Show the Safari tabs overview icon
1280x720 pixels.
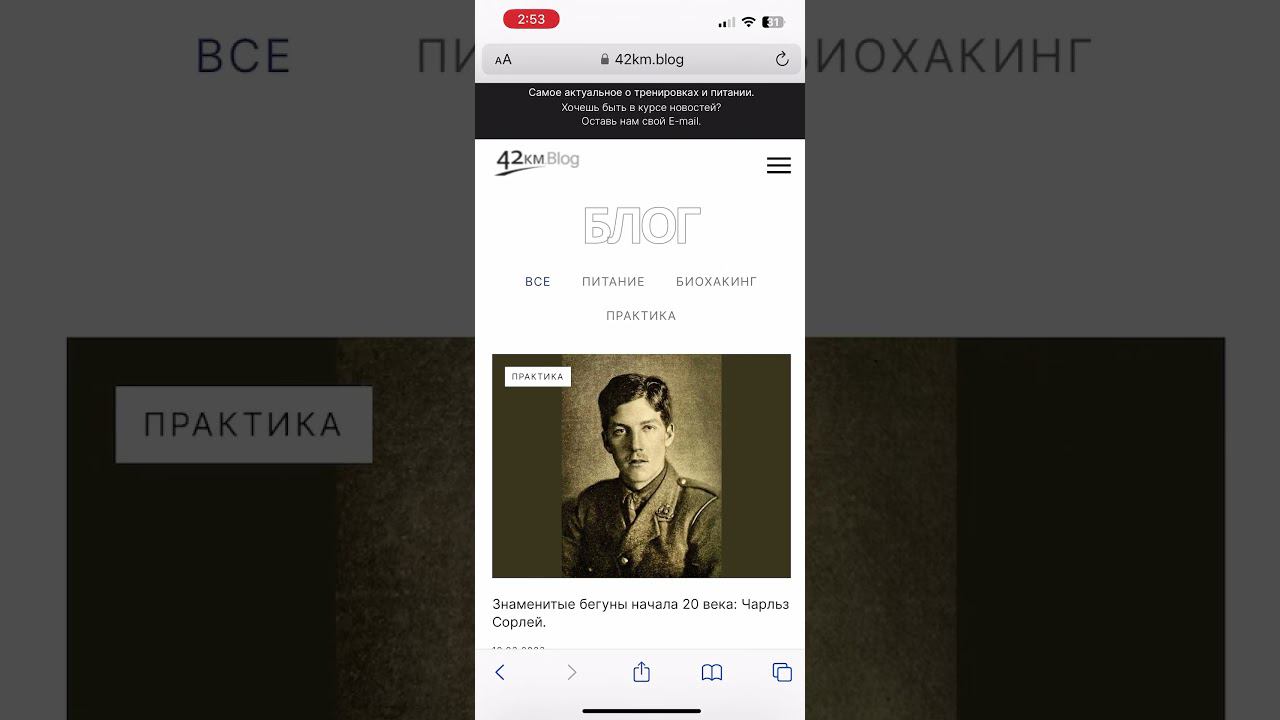[782, 673]
